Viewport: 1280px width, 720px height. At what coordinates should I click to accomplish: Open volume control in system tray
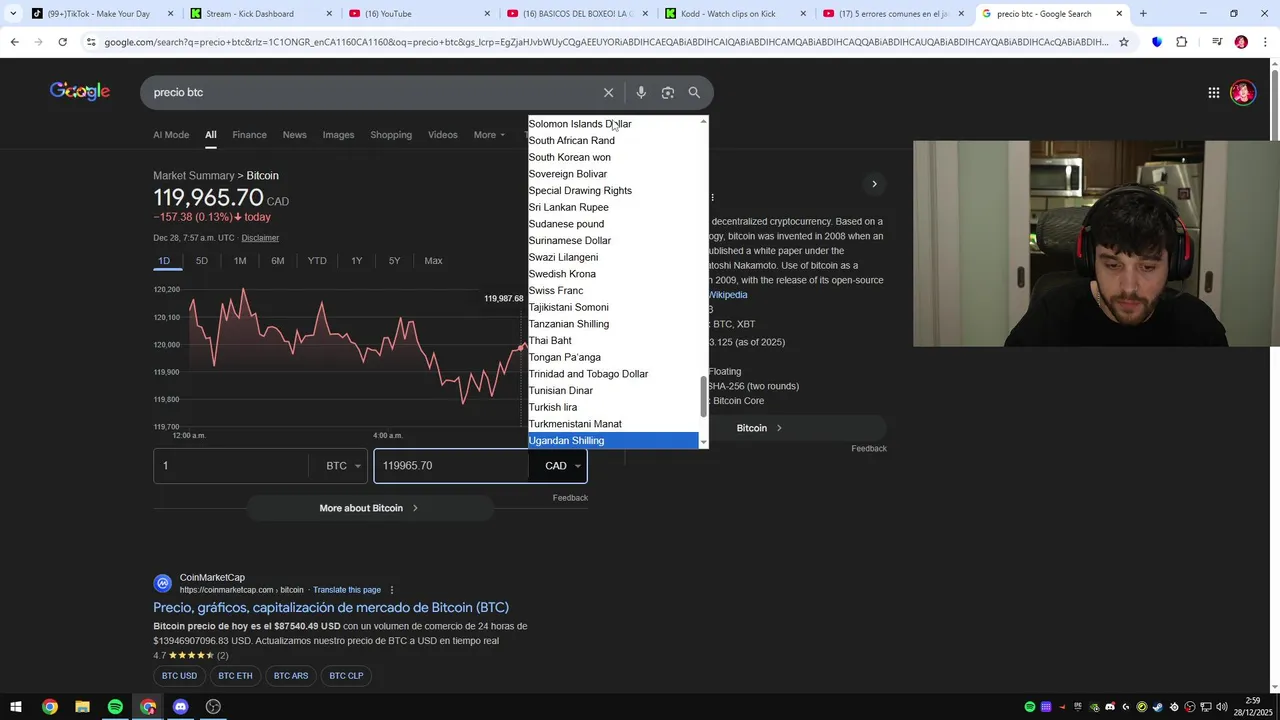[x=1222, y=707]
